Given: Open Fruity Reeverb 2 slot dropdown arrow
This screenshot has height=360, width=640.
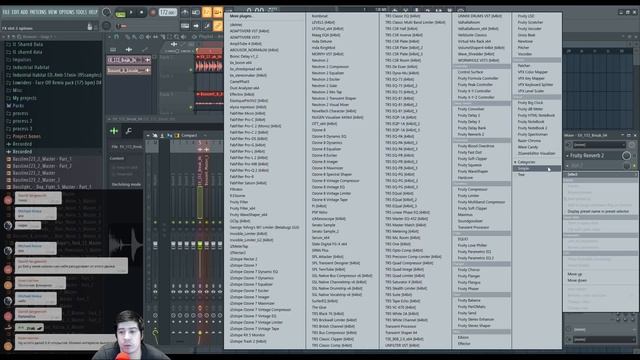Looking at the screenshot, I should (x=567, y=156).
